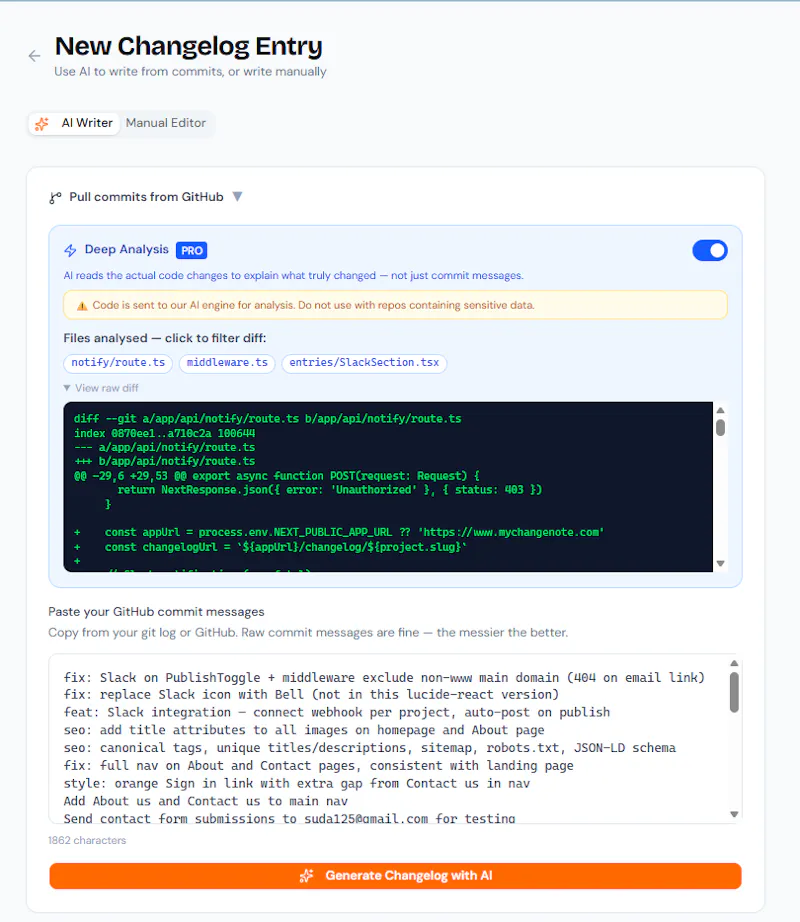Switch to the AI Writer tab
Image resolution: width=800 pixels, height=922 pixels.
click(74, 123)
